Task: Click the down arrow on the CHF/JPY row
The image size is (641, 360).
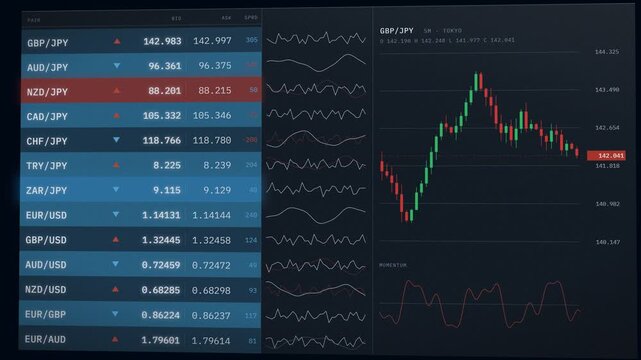Action: [x=117, y=140]
